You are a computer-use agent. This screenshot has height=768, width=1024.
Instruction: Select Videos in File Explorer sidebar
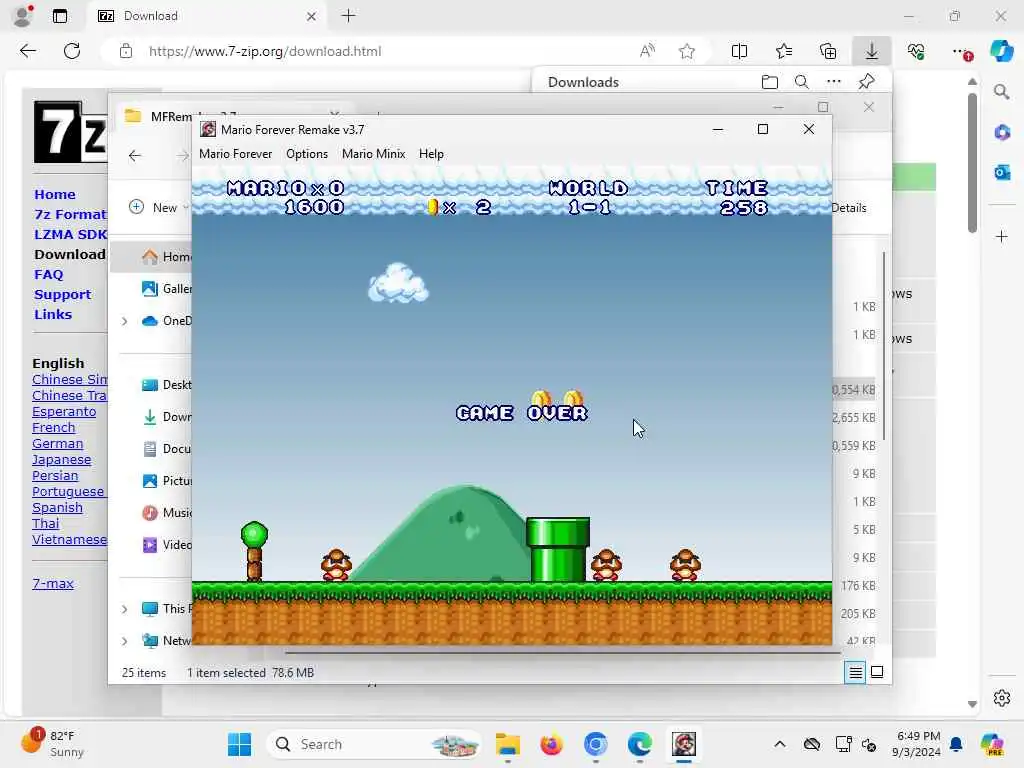click(167, 545)
